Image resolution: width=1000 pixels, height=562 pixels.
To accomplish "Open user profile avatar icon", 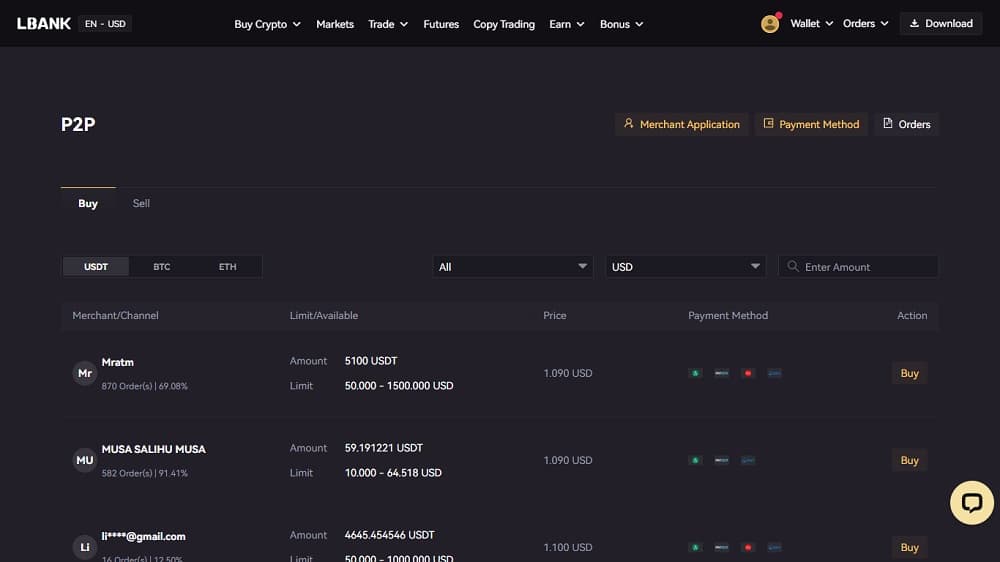I will 770,24.
